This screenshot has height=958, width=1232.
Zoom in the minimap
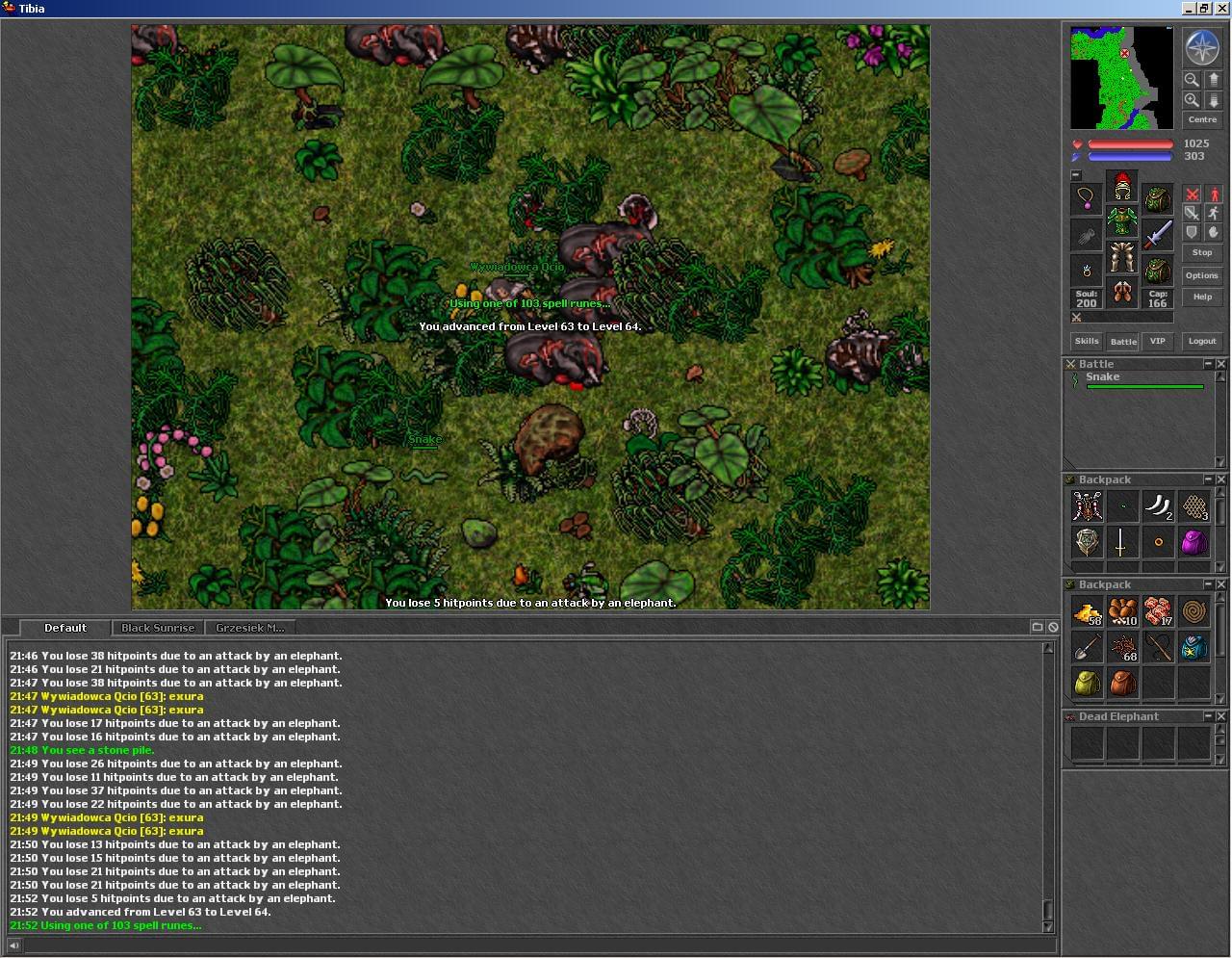(x=1192, y=100)
